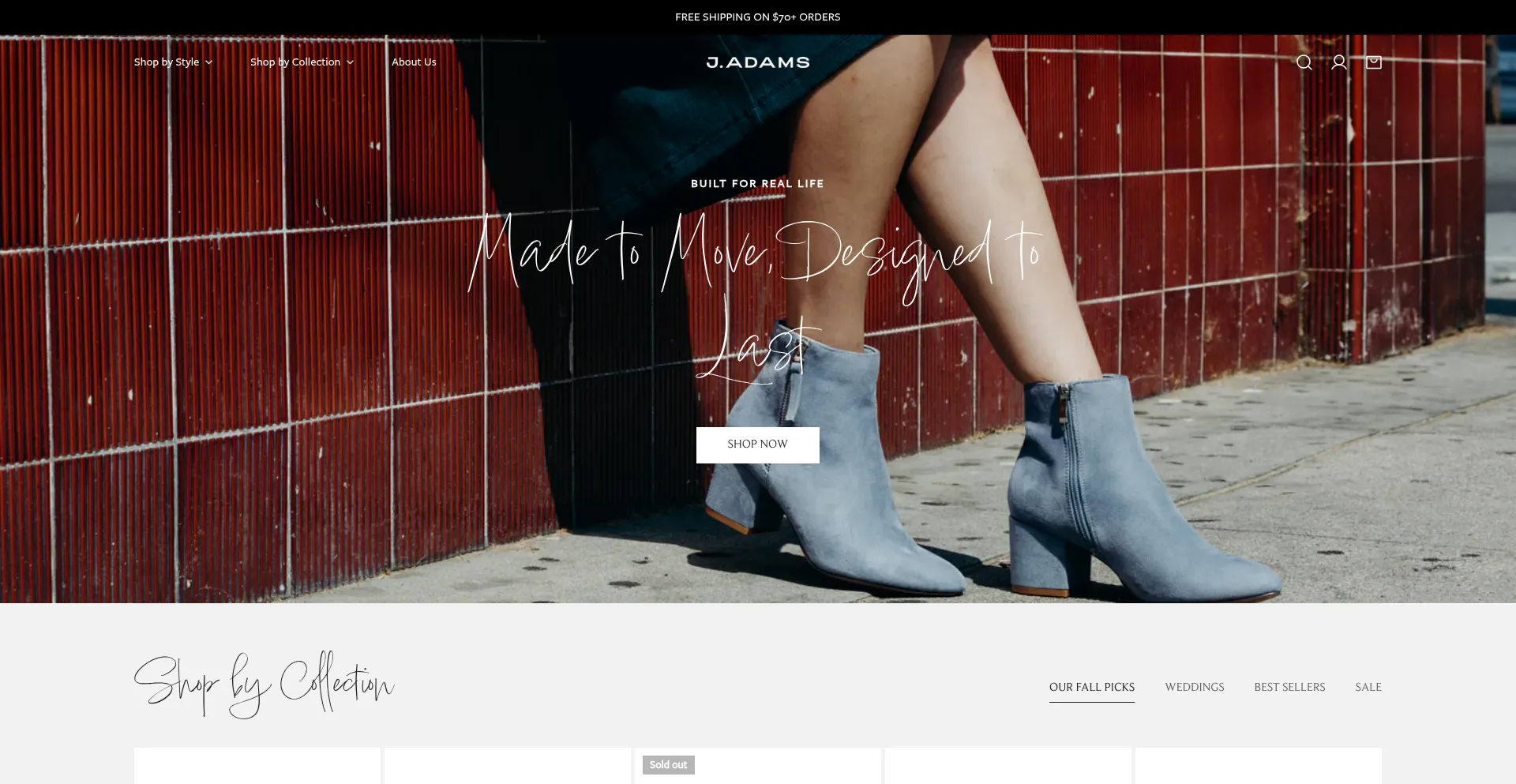Open the first product card
This screenshot has width=1516, height=784.
pos(257,767)
